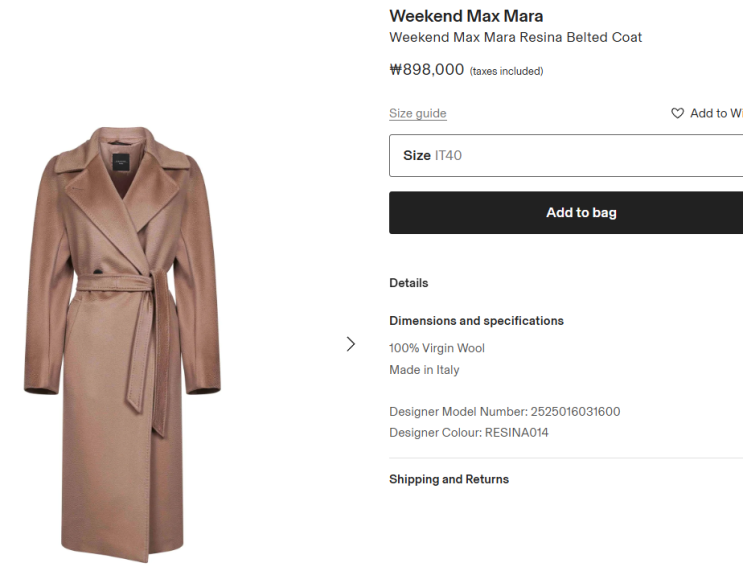Expand the Details section

[x=408, y=283]
